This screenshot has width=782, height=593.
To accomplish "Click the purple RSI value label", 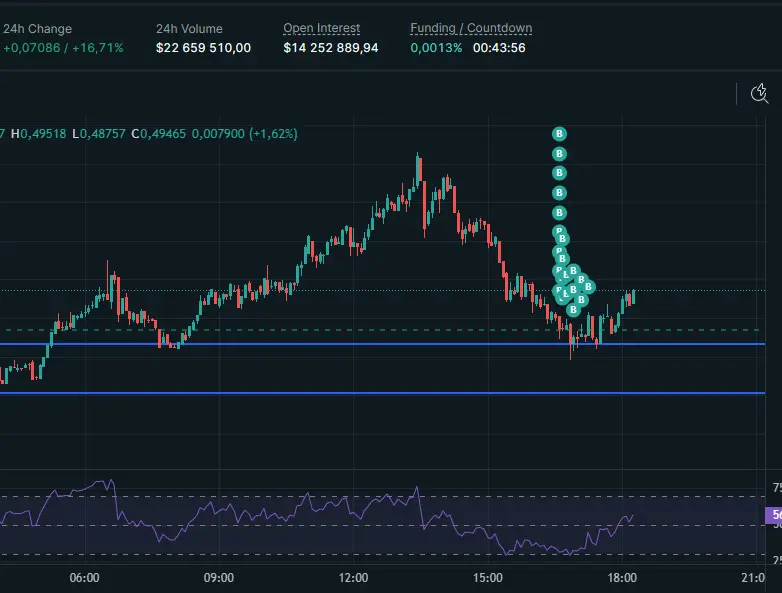I will [774, 515].
